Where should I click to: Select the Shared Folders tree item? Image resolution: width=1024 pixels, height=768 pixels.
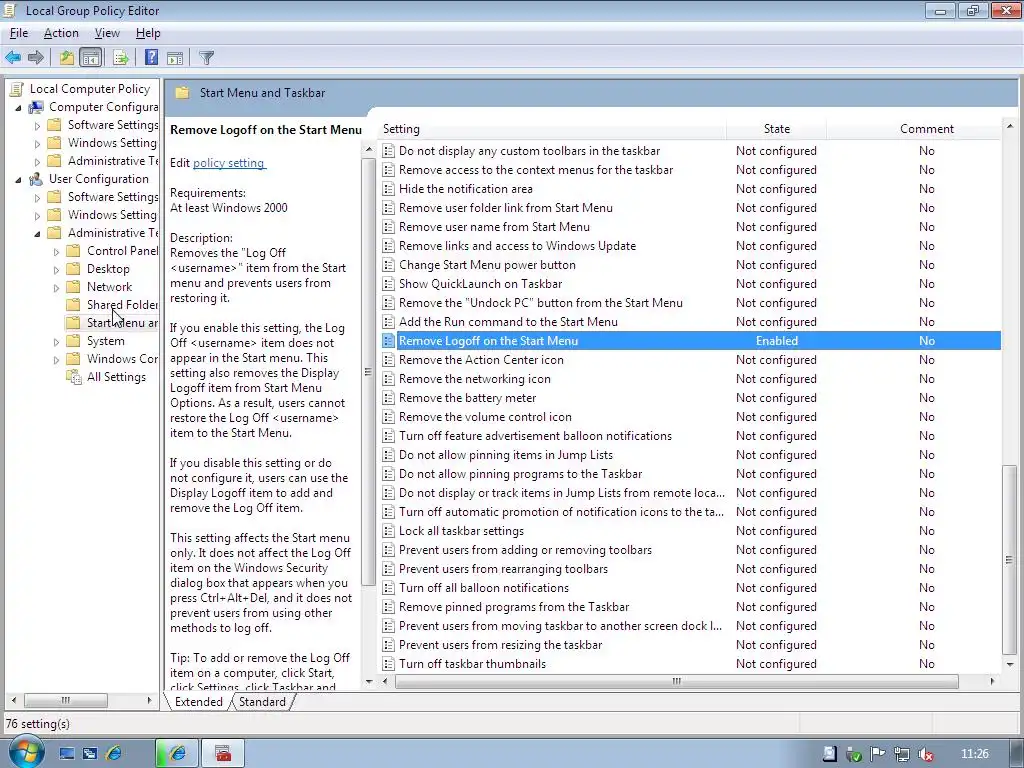pos(112,304)
